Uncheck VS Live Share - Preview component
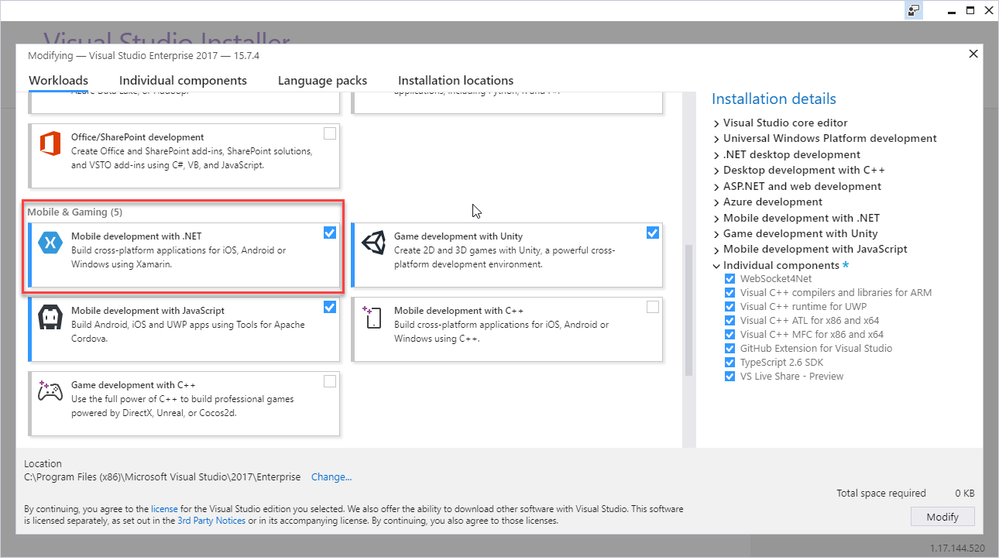 click(729, 377)
